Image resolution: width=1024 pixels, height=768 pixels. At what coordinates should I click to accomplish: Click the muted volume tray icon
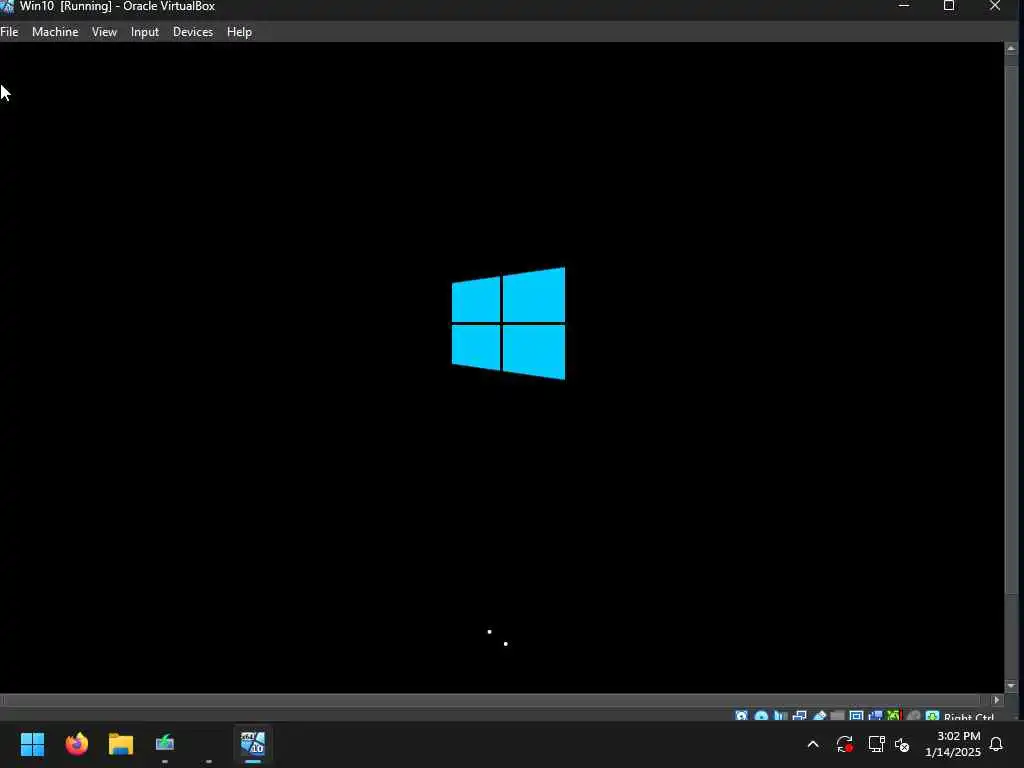click(903, 744)
